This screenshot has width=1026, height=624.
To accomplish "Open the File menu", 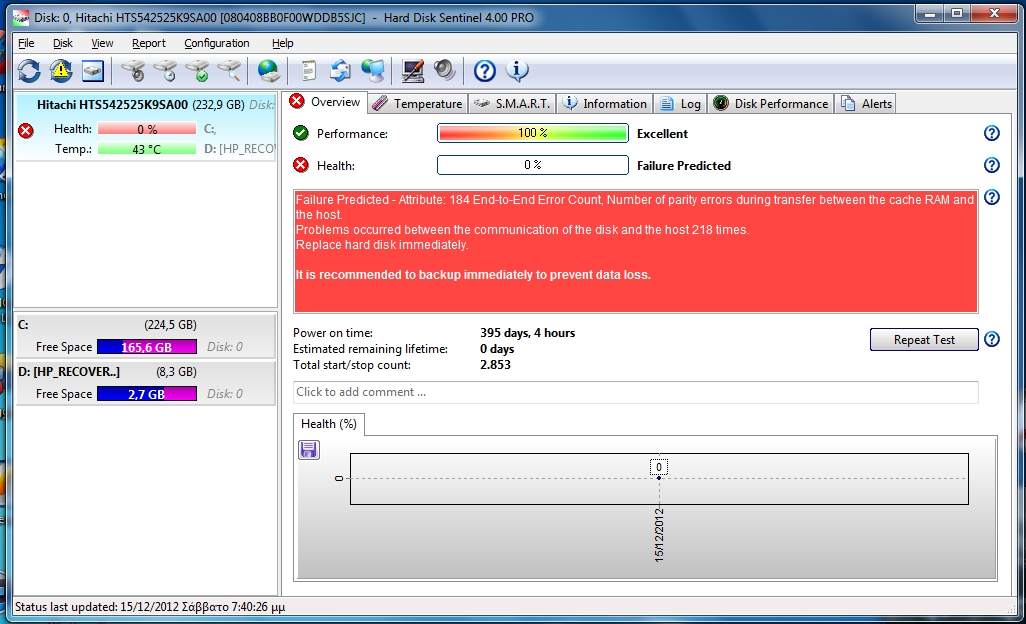I will 26,43.
